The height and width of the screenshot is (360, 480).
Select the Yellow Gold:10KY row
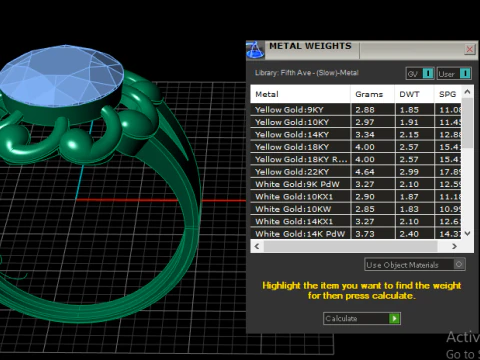click(x=356, y=122)
